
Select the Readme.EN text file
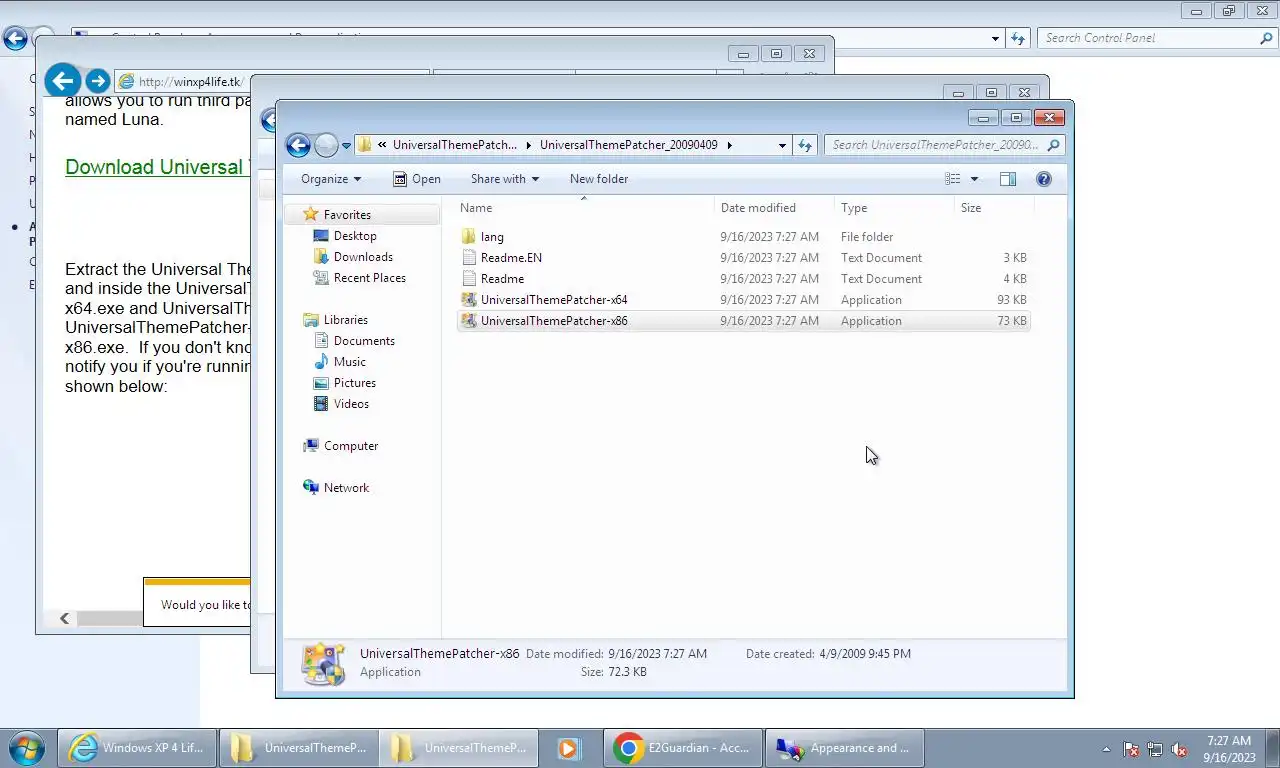click(x=743, y=258)
